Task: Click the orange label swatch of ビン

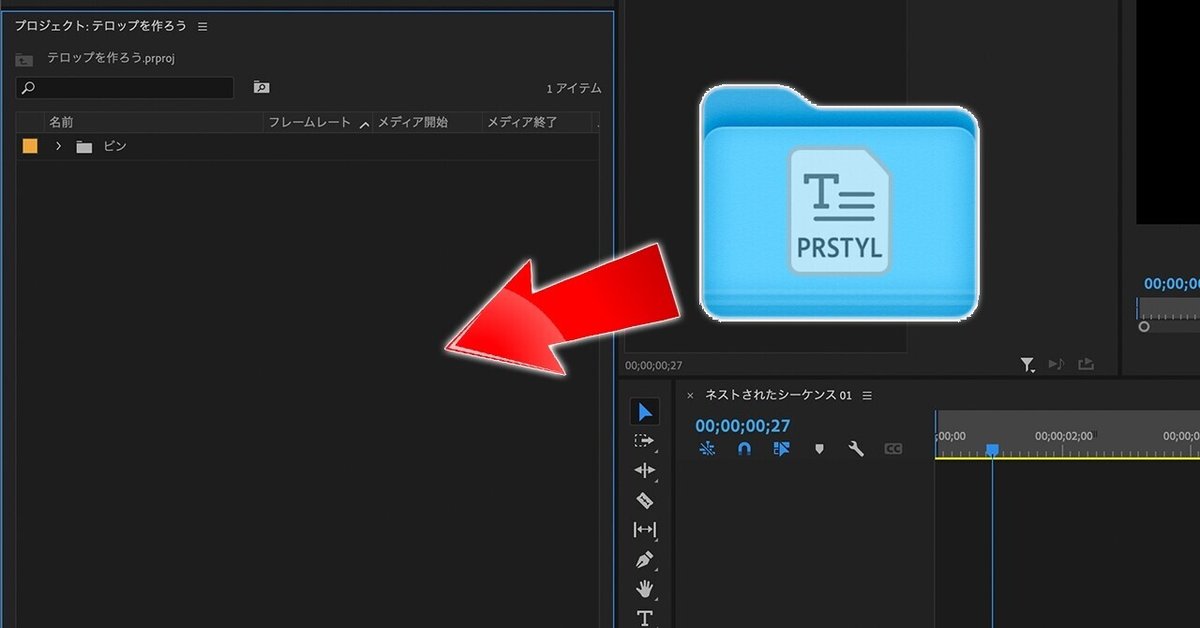Action: [x=30, y=146]
